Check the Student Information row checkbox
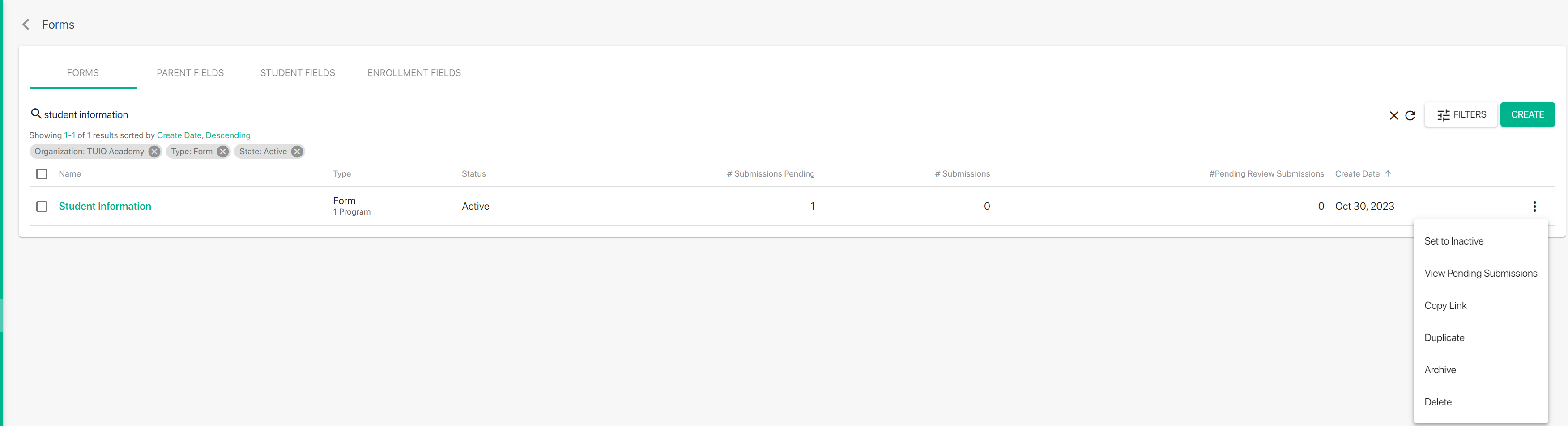Screen dimensions: 1568x426 point(41,207)
